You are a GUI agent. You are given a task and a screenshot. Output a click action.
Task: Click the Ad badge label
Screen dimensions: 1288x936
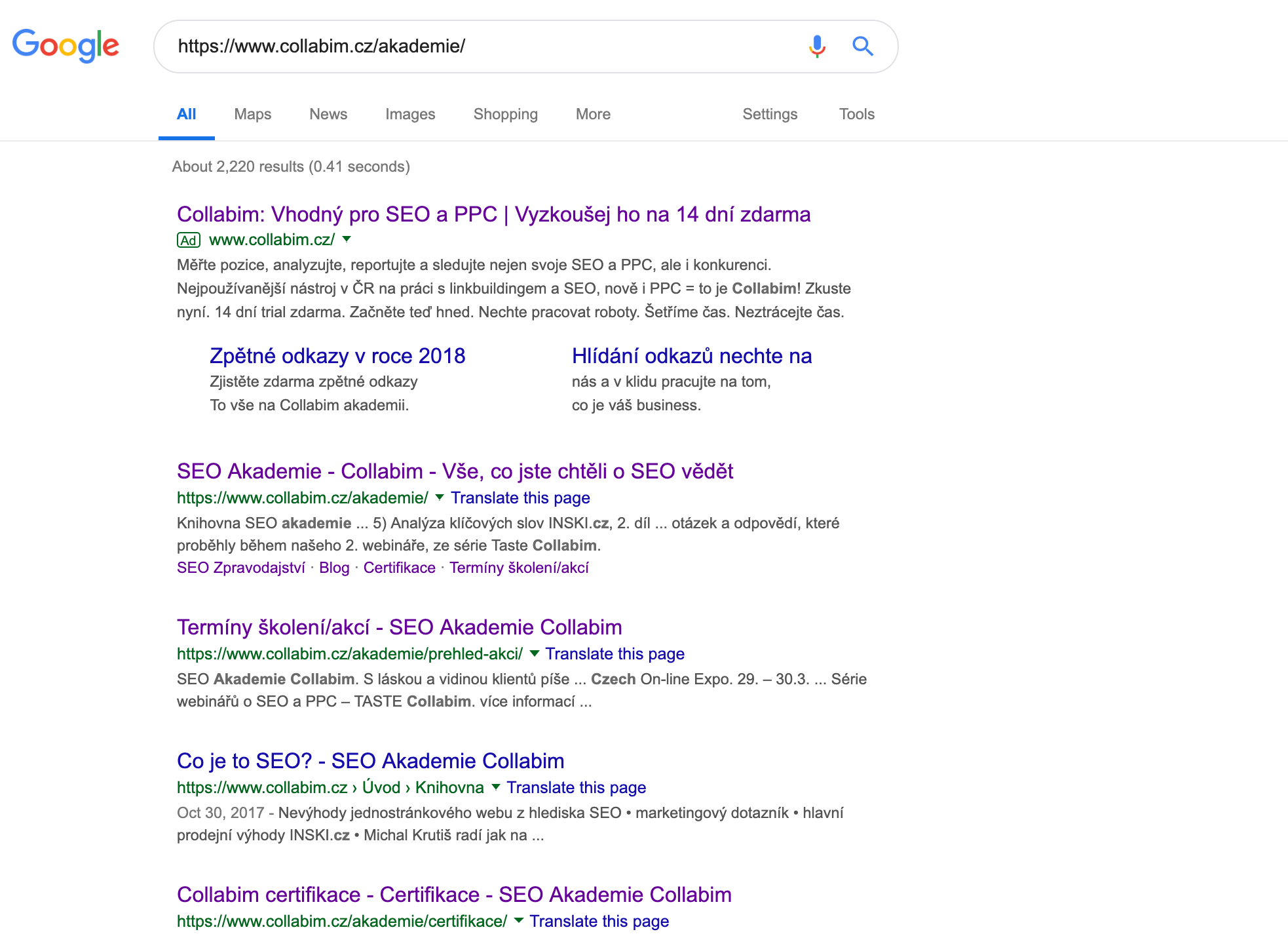coord(189,240)
